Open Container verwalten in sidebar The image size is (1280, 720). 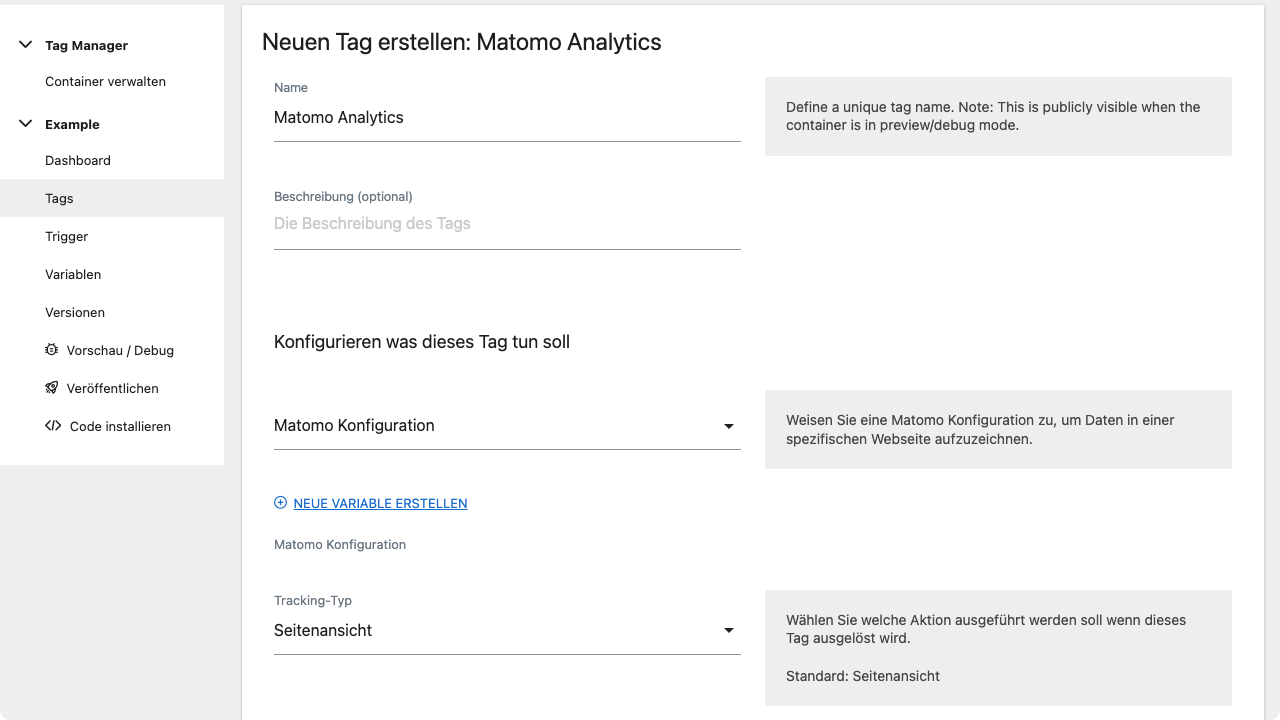click(105, 82)
